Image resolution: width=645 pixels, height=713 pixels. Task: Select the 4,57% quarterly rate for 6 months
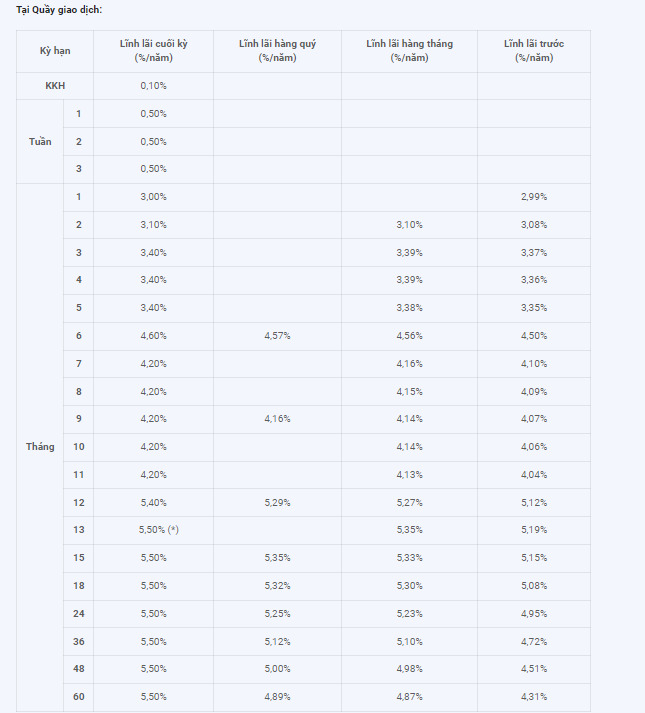coord(277,336)
